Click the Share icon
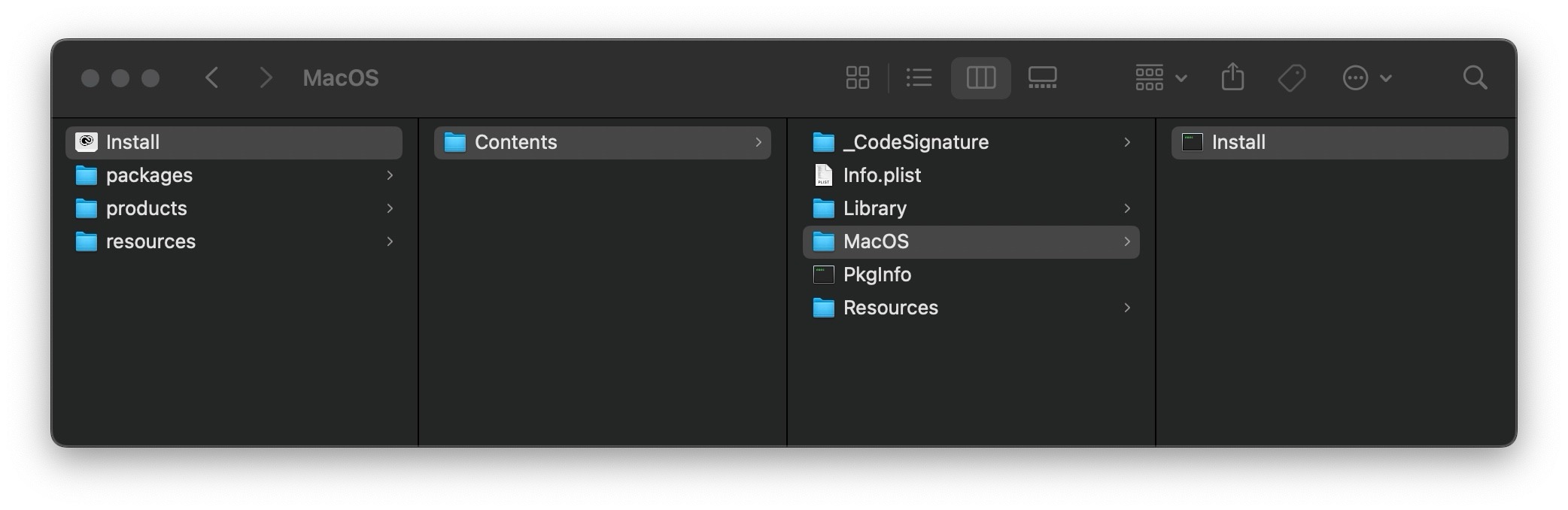This screenshot has height=510, width=1568. [x=1232, y=77]
